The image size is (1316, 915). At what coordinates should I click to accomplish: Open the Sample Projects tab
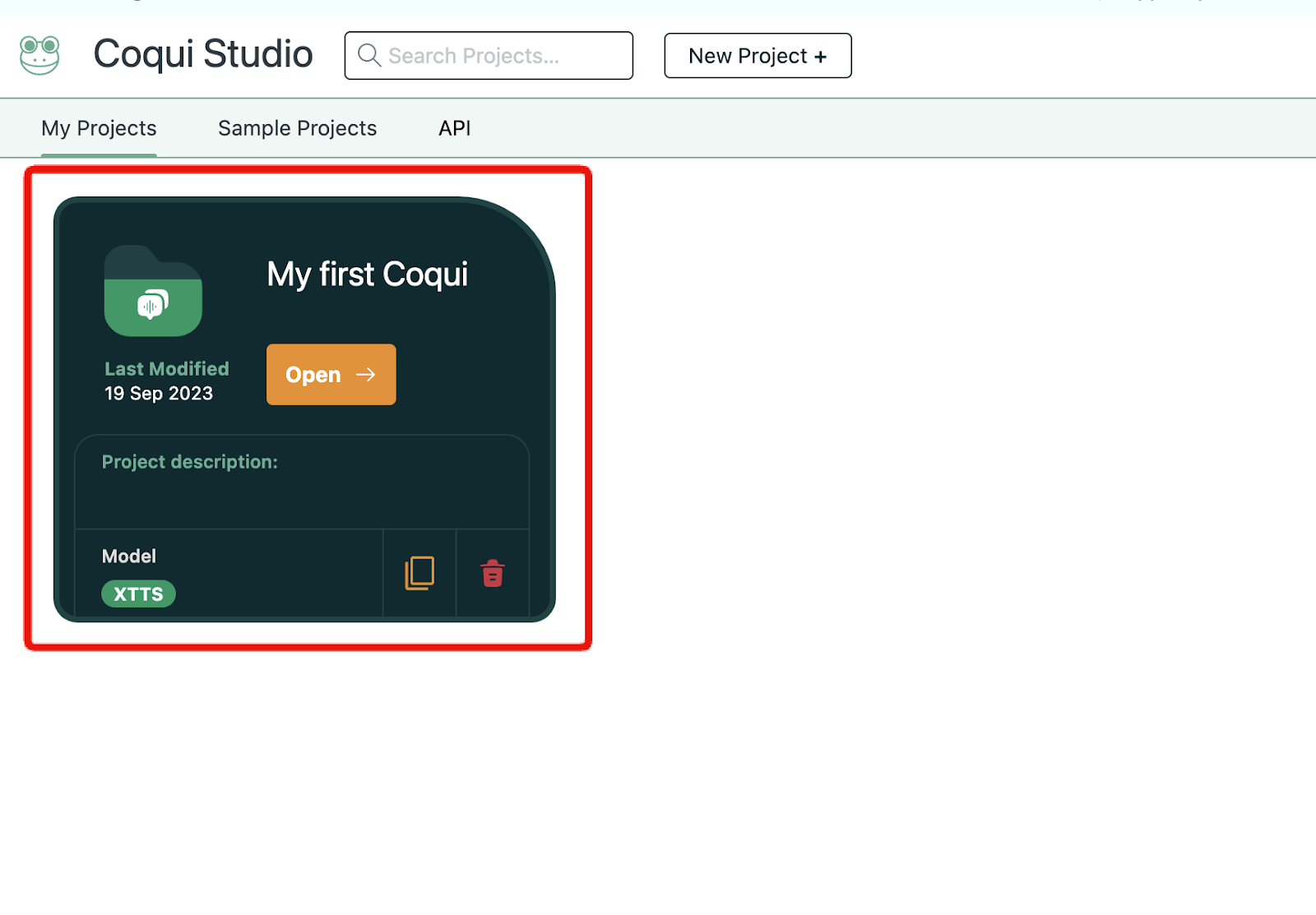[x=297, y=128]
